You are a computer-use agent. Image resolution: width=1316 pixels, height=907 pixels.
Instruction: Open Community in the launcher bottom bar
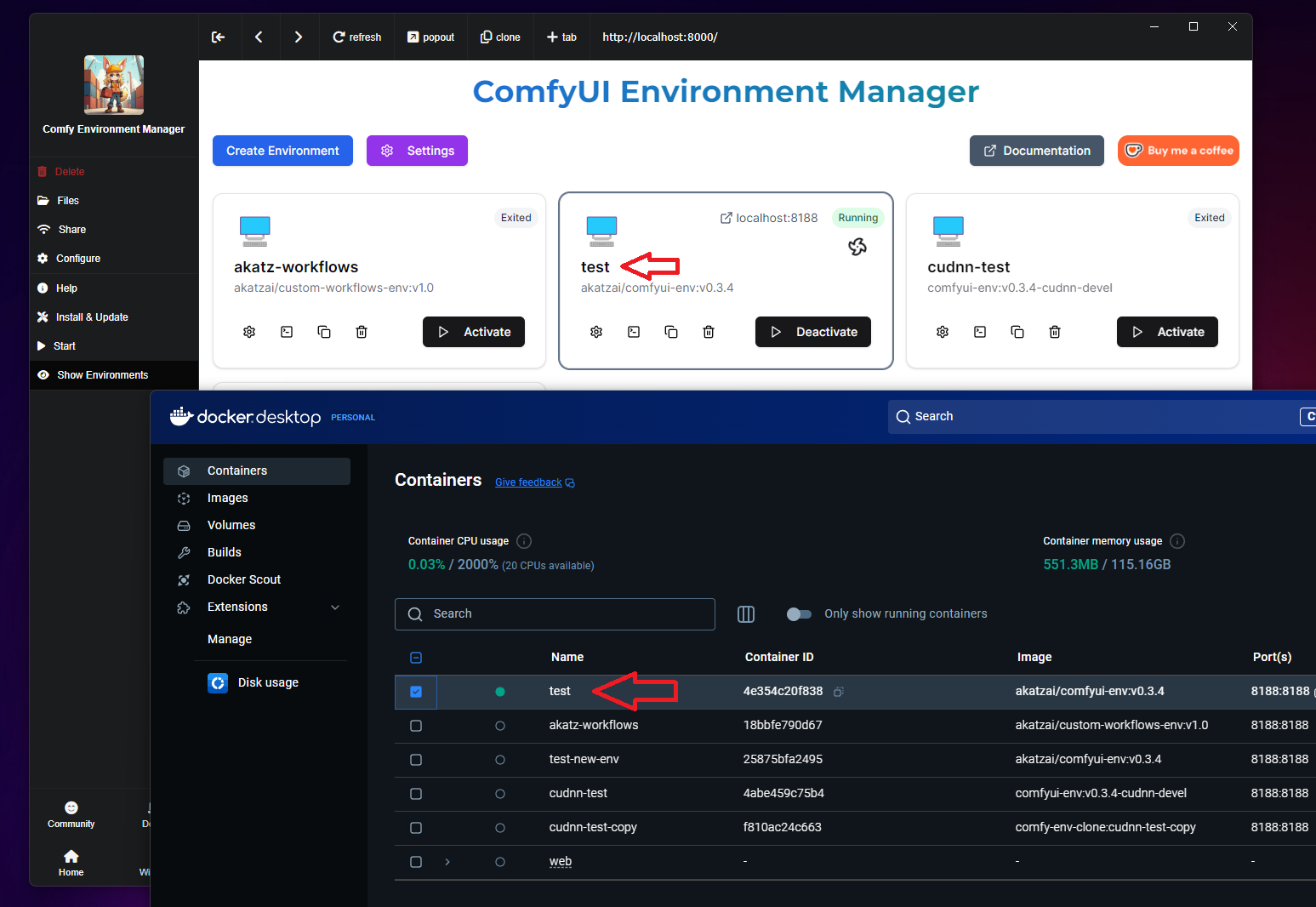(71, 814)
